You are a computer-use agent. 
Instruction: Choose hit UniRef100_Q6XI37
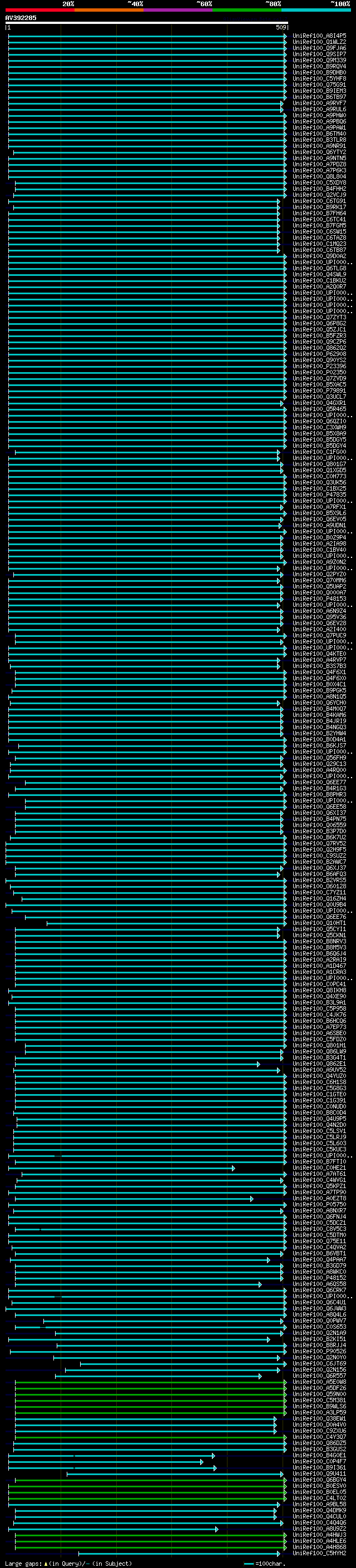(x=319, y=813)
